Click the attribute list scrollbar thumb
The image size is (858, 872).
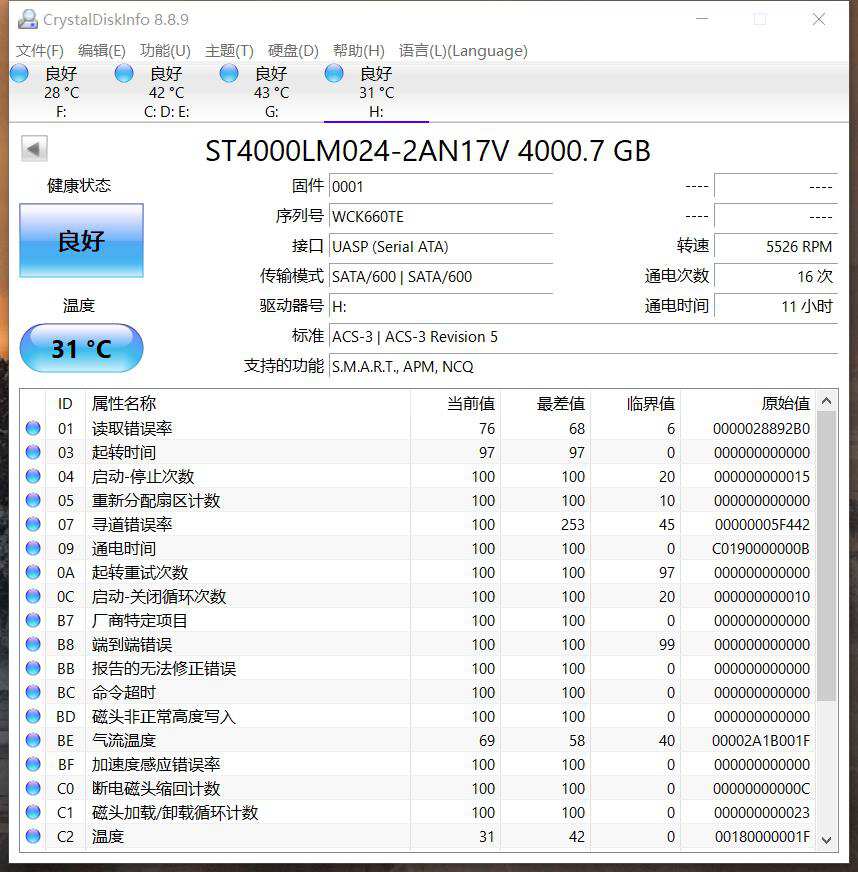click(826, 556)
